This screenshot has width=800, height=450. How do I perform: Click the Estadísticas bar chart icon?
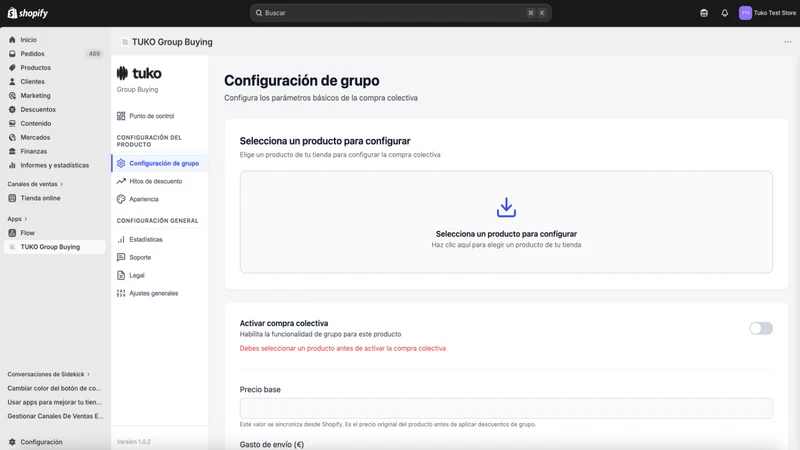[x=121, y=239]
